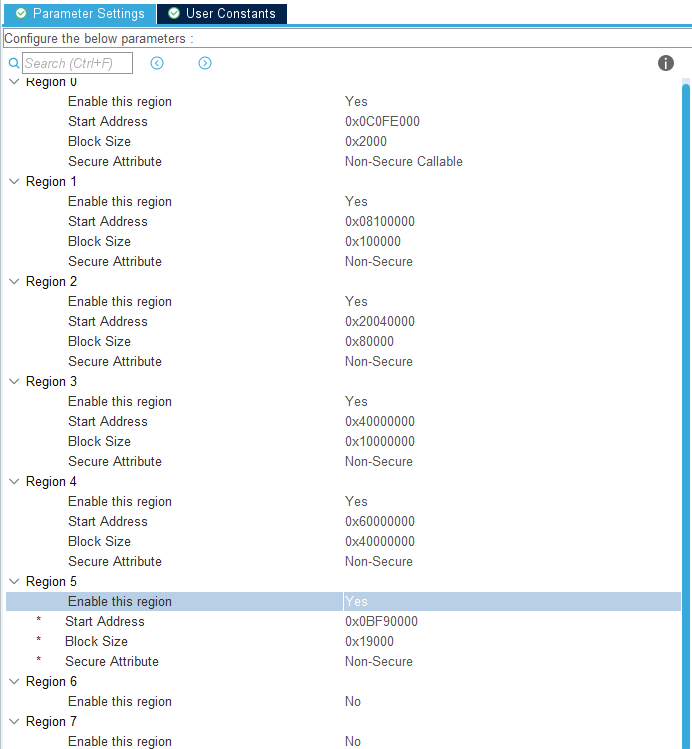Click Region 5 'Block Size' label
The width and height of the screenshot is (692, 749).
pos(96,642)
